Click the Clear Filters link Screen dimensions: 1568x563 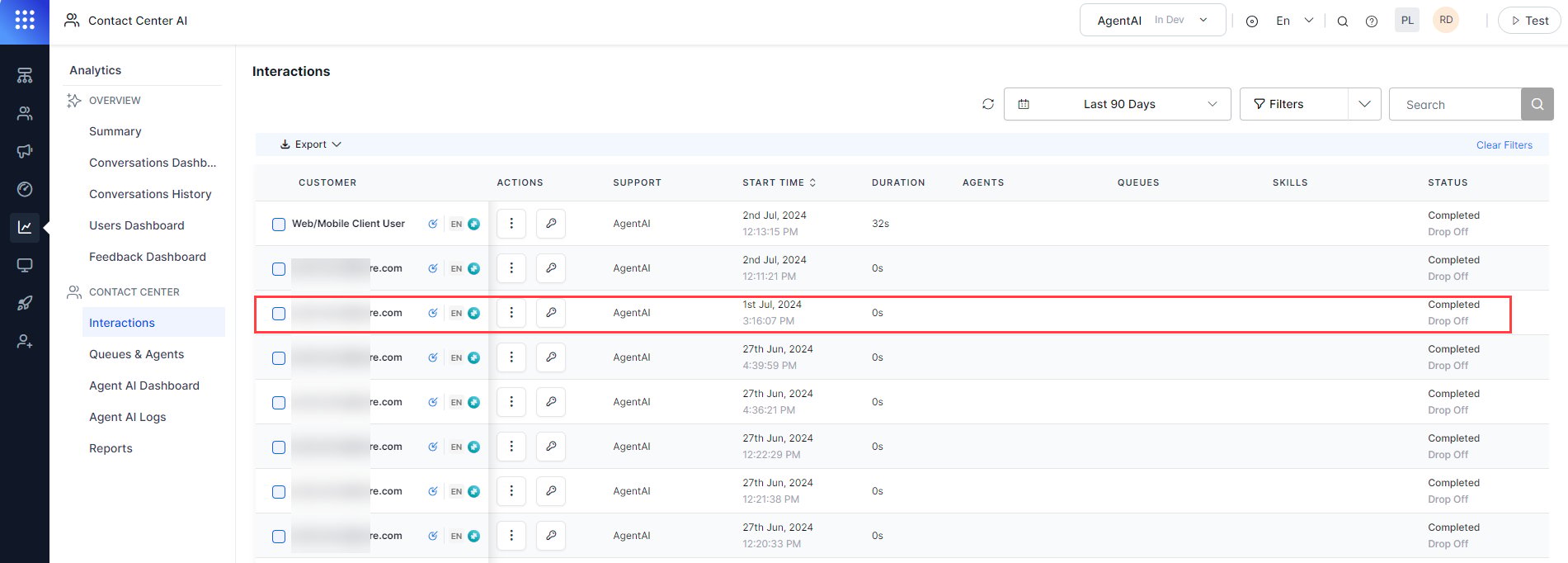click(x=1504, y=145)
